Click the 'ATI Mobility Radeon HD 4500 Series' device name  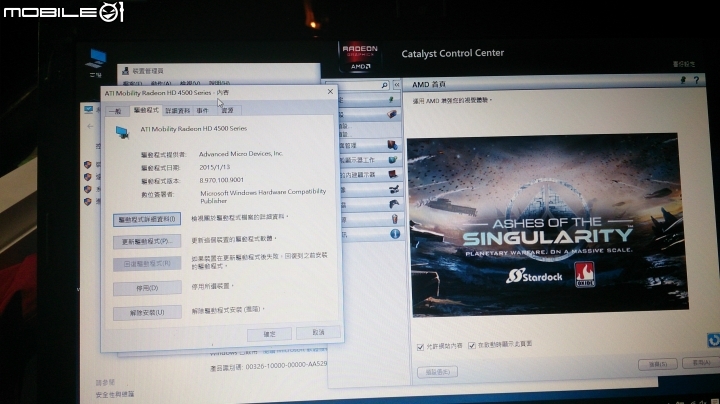click(193, 129)
